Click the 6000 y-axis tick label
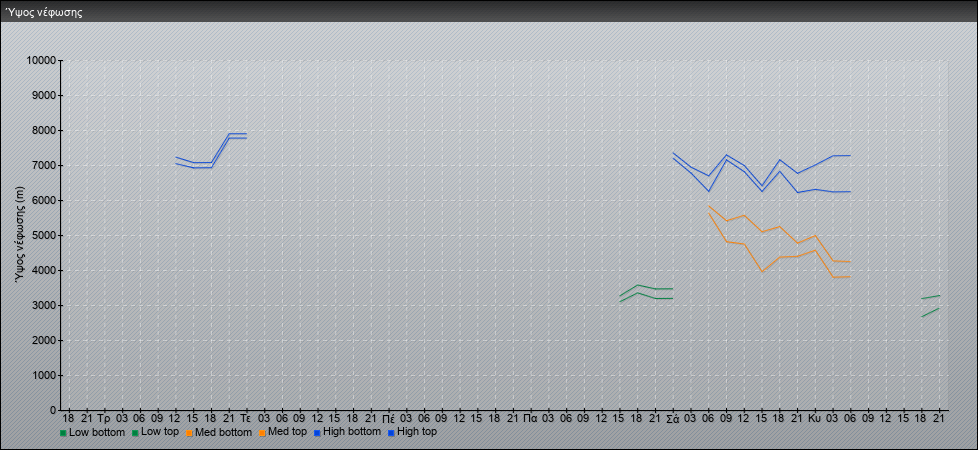This screenshot has width=978, height=450. 44,200
